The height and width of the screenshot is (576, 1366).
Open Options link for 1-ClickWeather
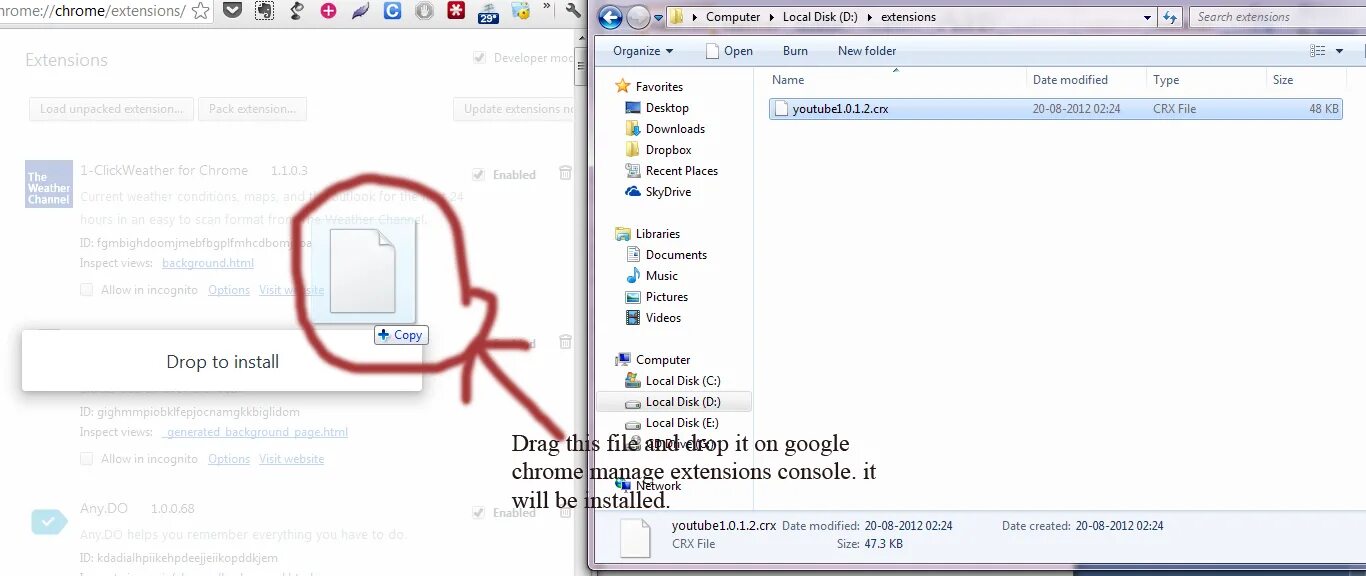click(x=229, y=290)
